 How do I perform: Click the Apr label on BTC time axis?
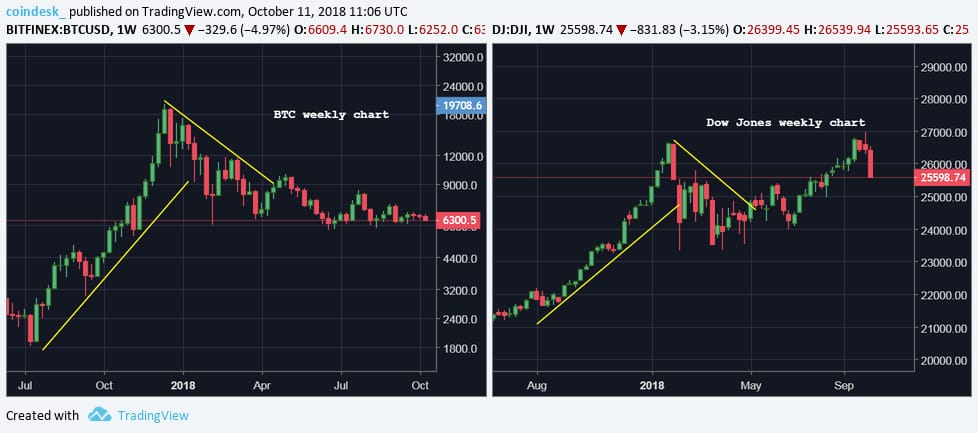[262, 384]
